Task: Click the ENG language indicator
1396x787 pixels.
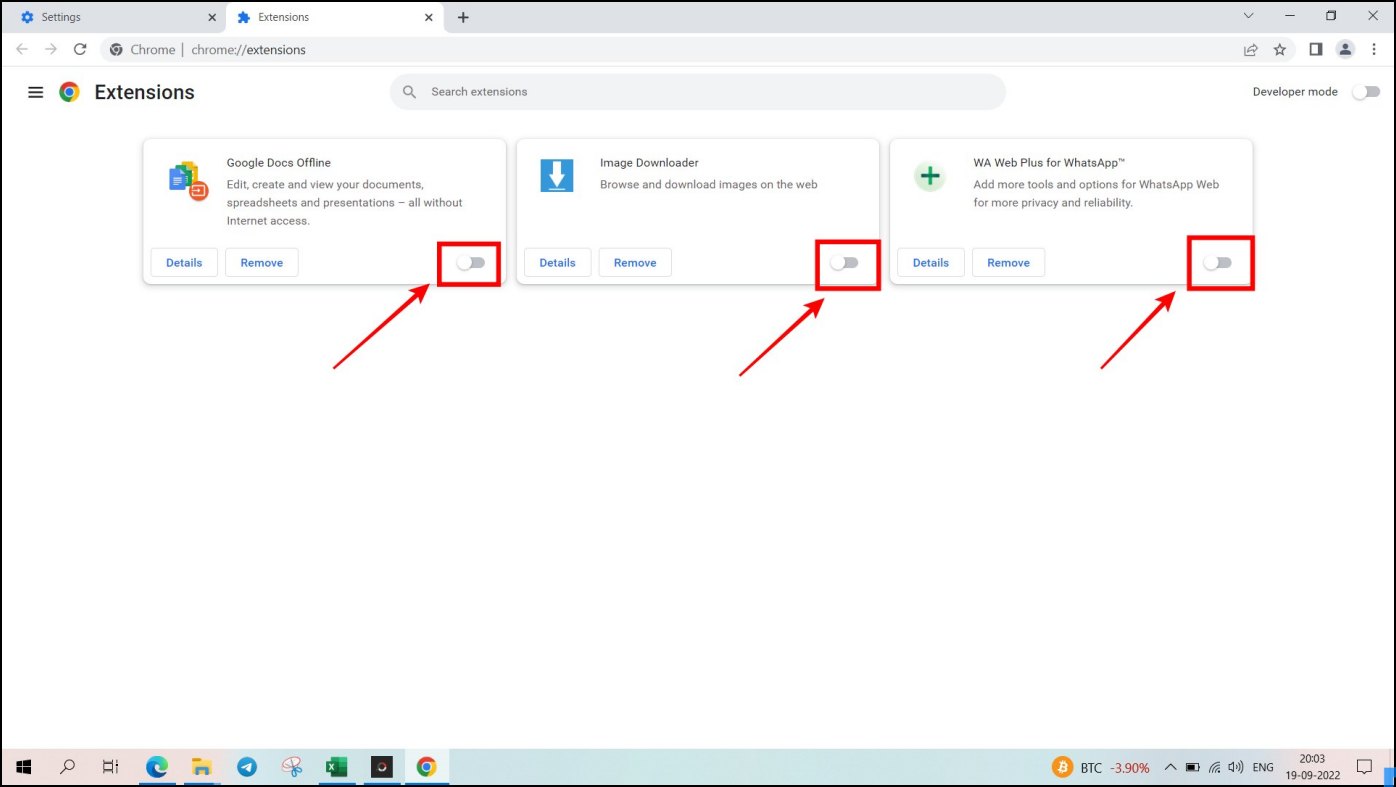Action: point(1263,768)
